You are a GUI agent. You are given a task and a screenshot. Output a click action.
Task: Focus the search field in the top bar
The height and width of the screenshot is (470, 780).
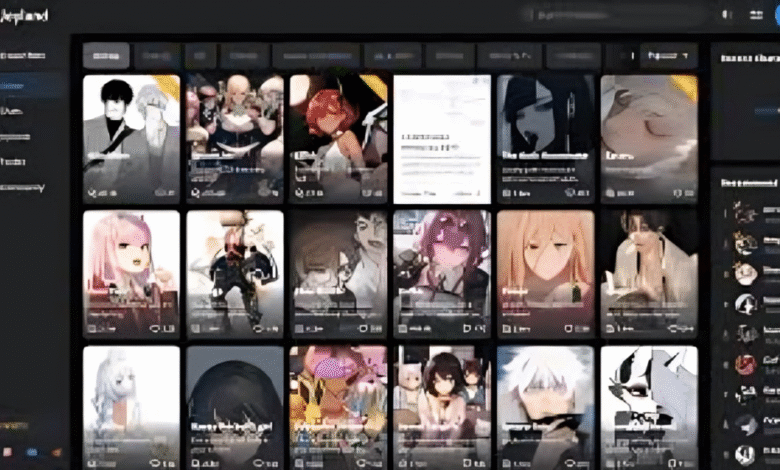click(619, 15)
